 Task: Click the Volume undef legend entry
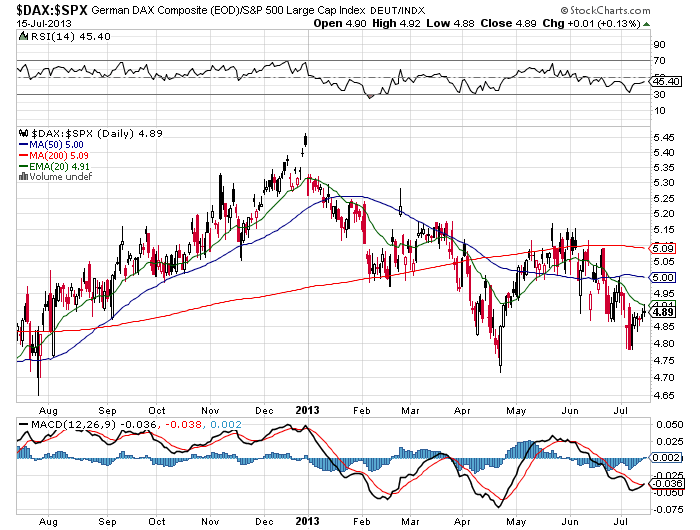[62, 178]
